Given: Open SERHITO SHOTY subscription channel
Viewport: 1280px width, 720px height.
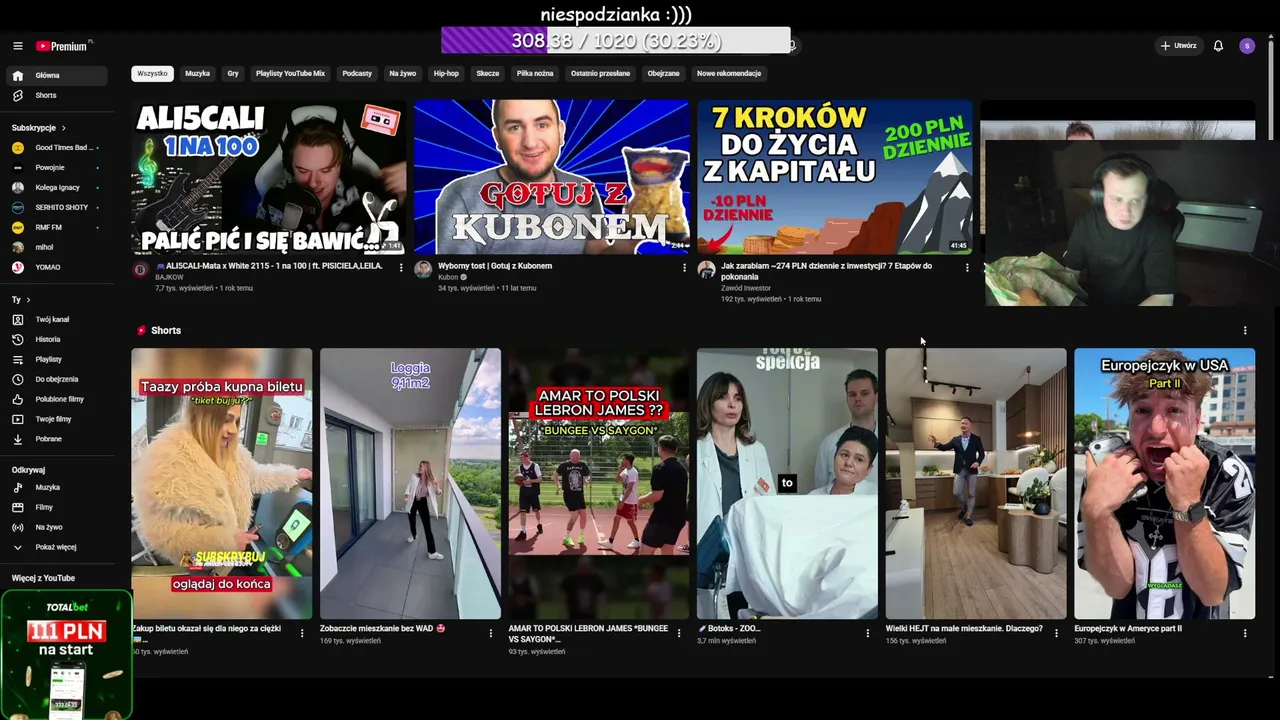Looking at the screenshot, I should [x=56, y=207].
